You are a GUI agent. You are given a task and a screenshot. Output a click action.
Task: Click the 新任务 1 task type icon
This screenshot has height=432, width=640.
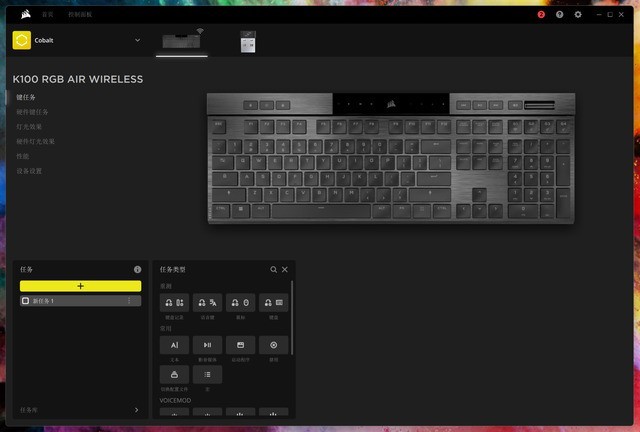tap(25, 301)
